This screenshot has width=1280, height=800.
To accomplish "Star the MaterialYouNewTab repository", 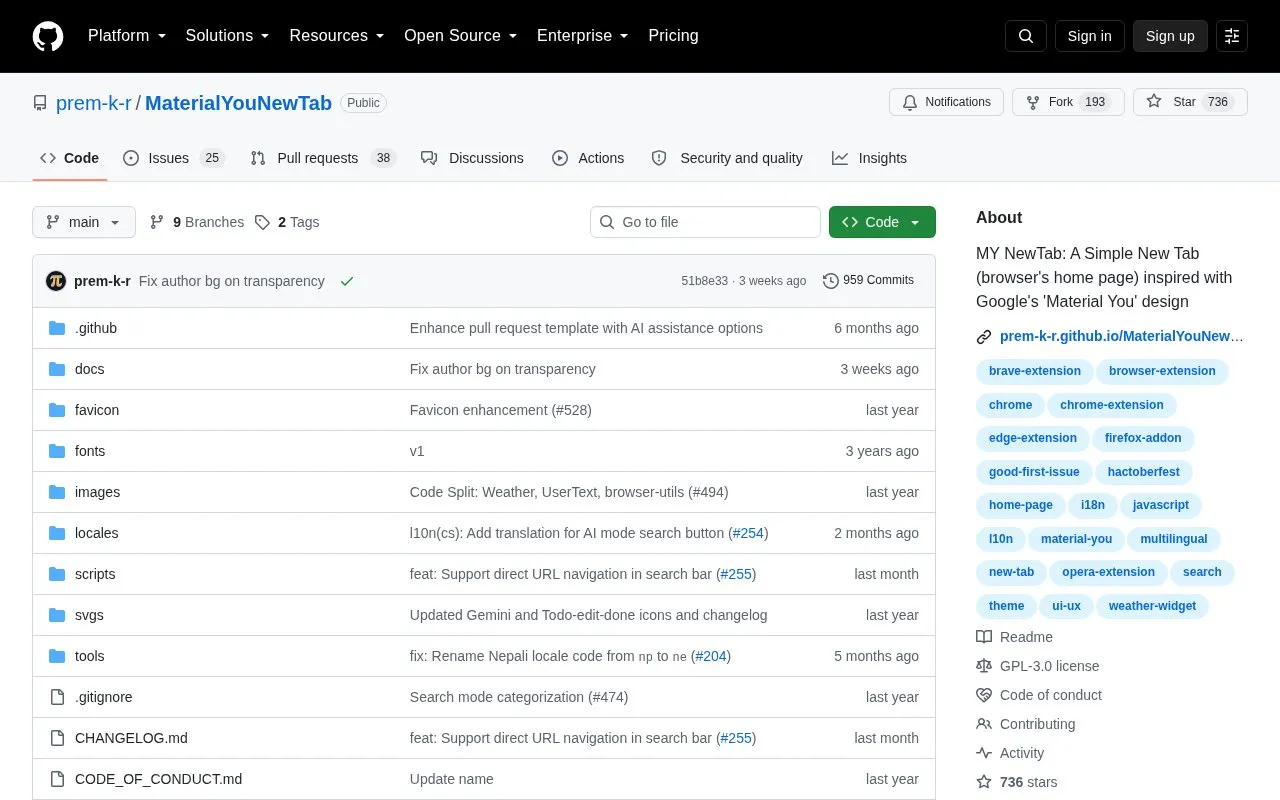I will (x=1190, y=102).
